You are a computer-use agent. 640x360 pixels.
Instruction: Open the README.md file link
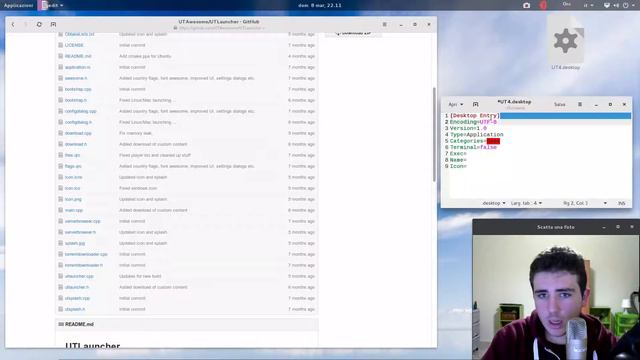pyautogui.click(x=78, y=56)
